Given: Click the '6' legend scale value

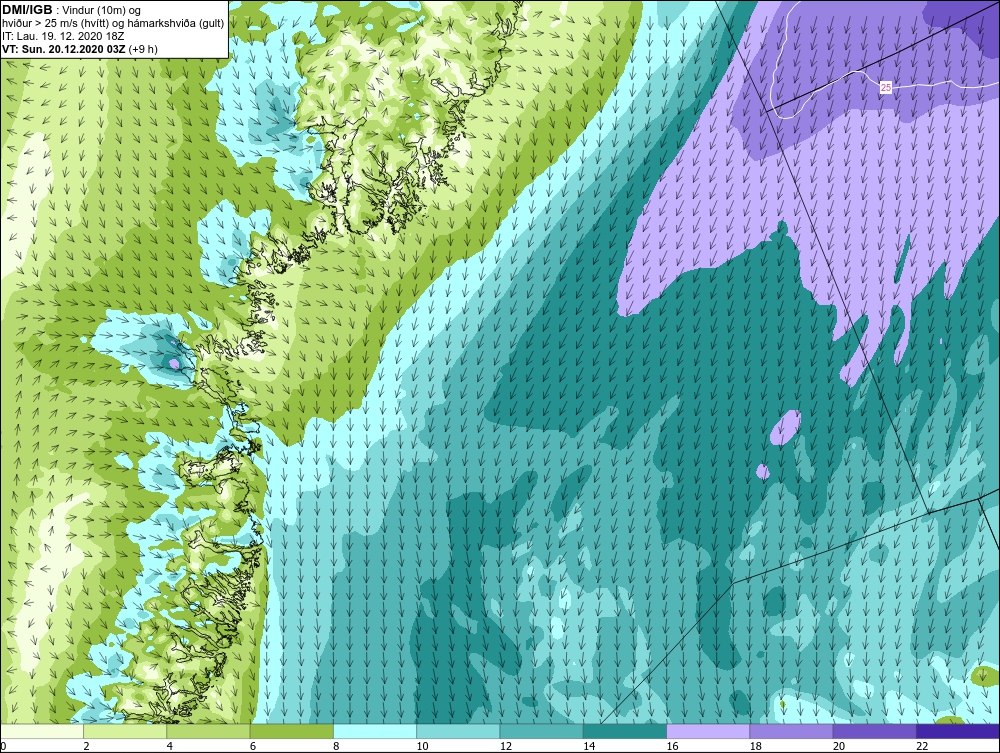Looking at the screenshot, I should pos(253,747).
